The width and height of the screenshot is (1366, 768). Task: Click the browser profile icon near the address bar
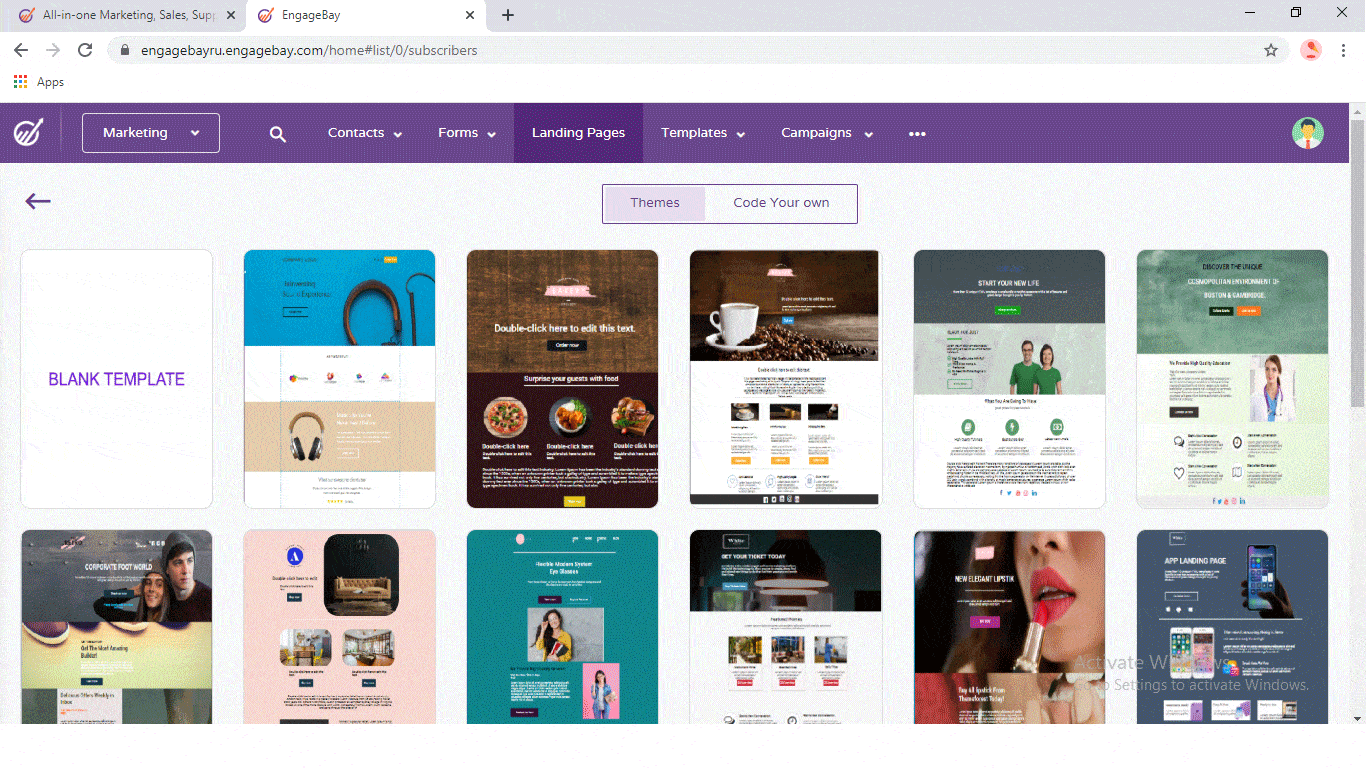point(1310,49)
